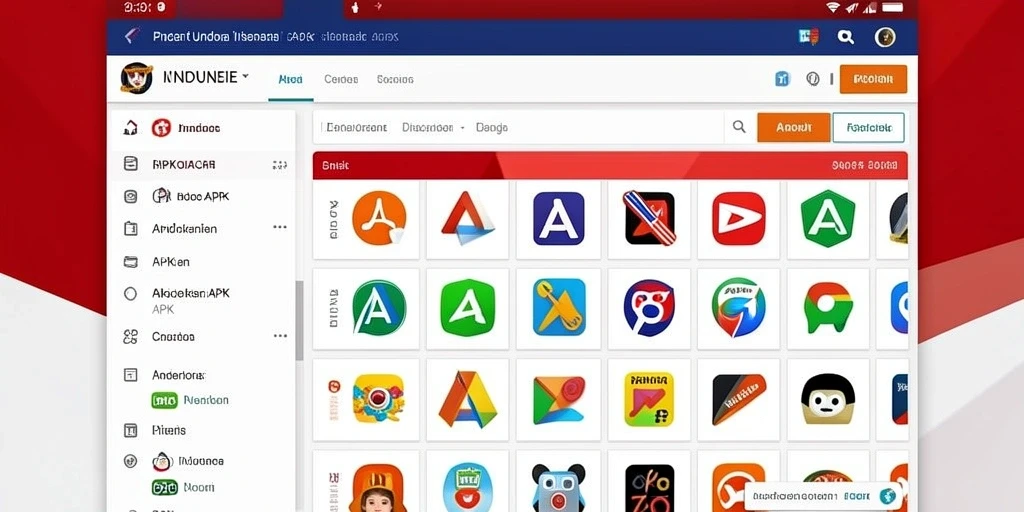Click the battery icon in the status bar

[x=893, y=8]
